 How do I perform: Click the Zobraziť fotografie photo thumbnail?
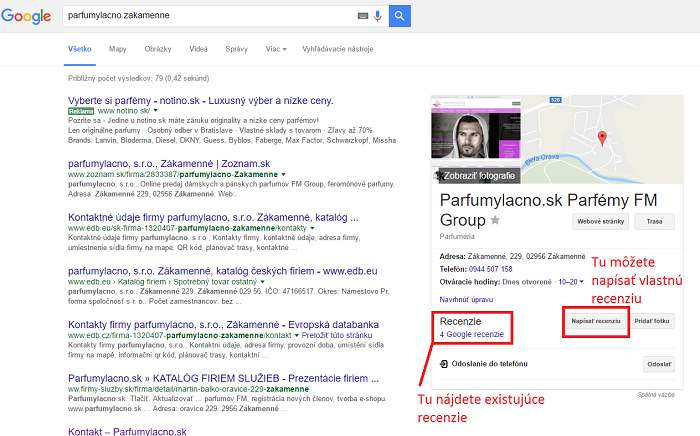click(x=476, y=139)
